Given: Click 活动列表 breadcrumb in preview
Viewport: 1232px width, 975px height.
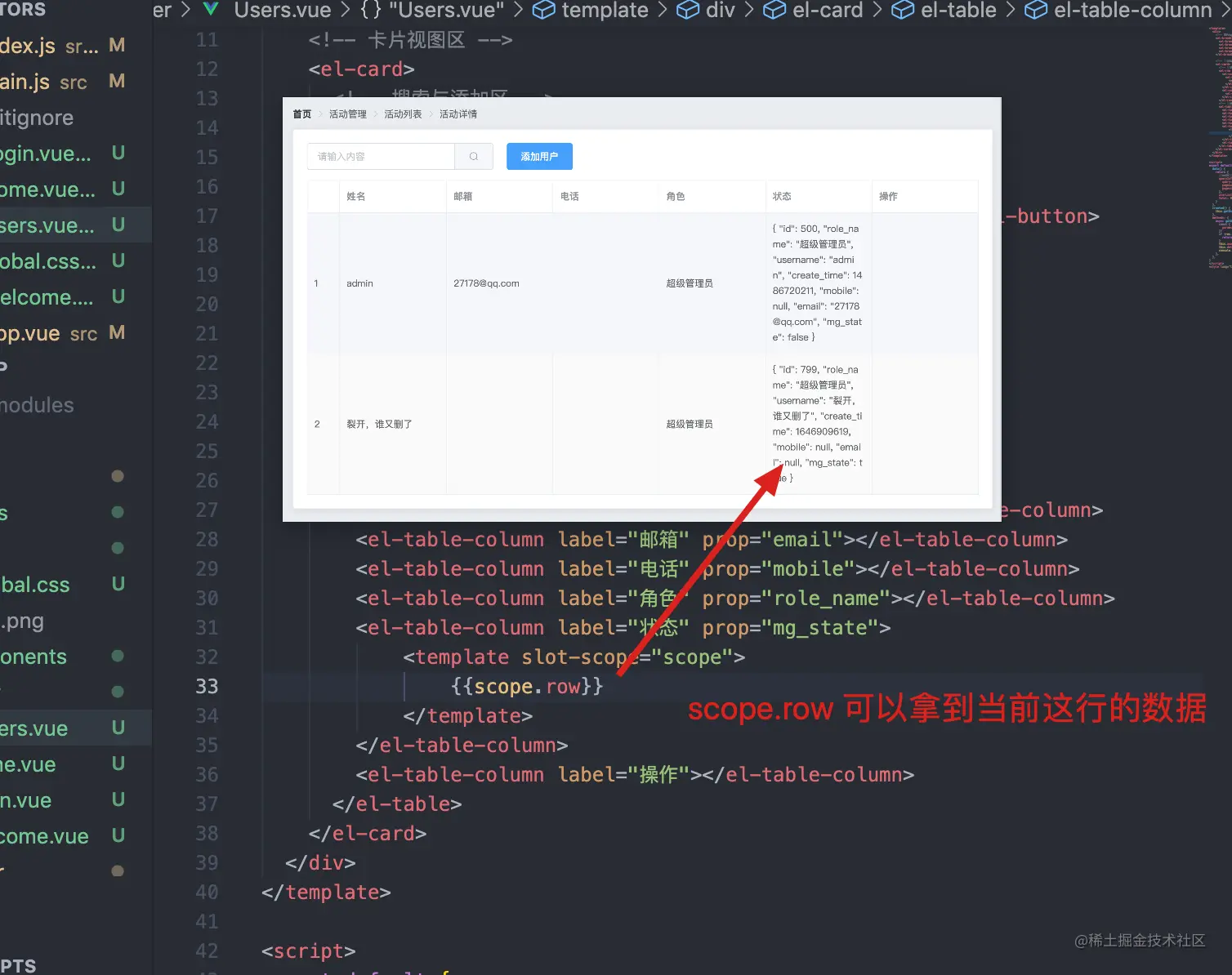Looking at the screenshot, I should [403, 114].
